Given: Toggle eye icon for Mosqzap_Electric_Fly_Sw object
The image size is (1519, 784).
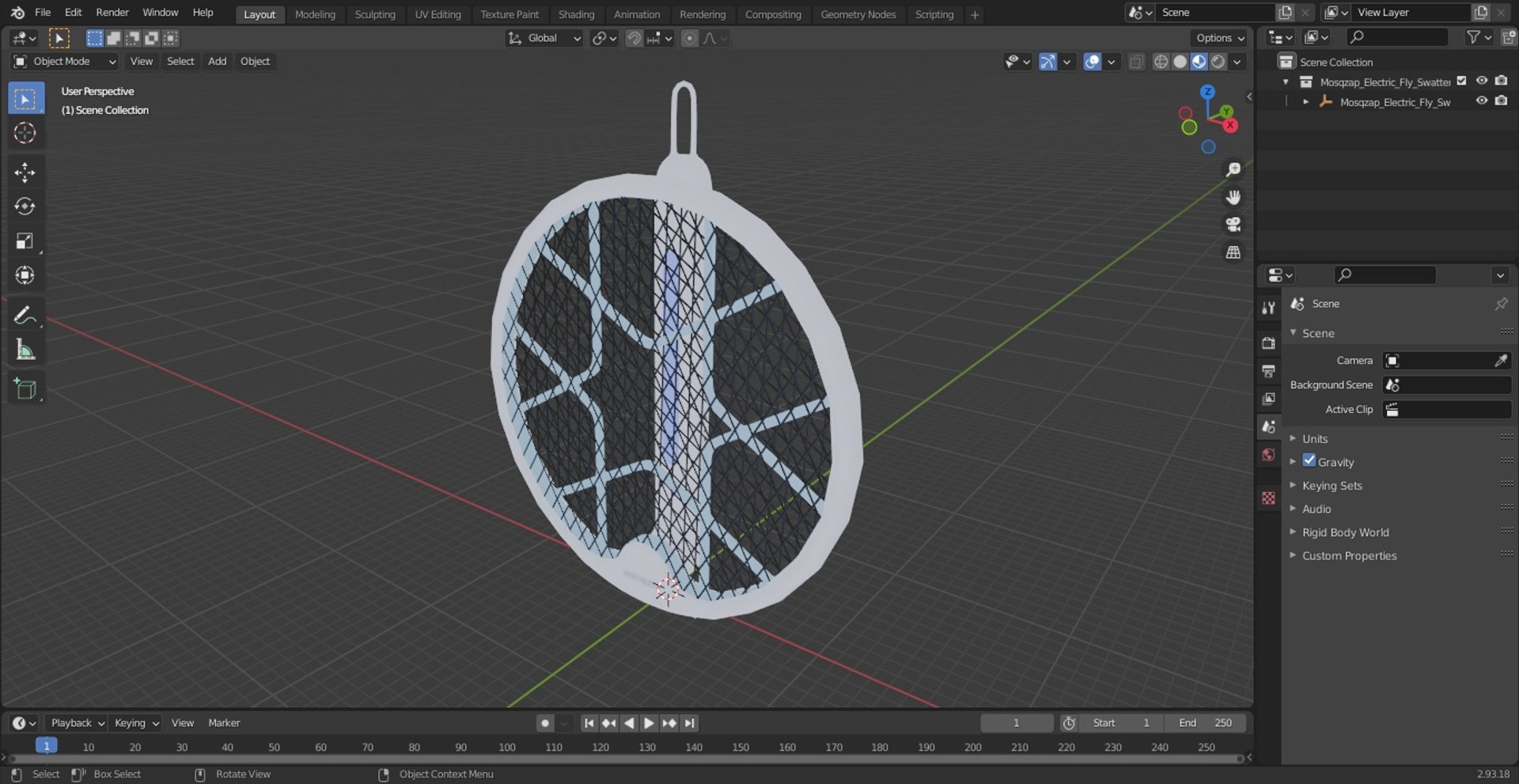Looking at the screenshot, I should pyautogui.click(x=1482, y=101).
